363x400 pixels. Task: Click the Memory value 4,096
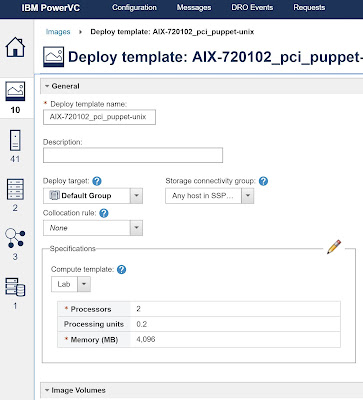pos(146,340)
